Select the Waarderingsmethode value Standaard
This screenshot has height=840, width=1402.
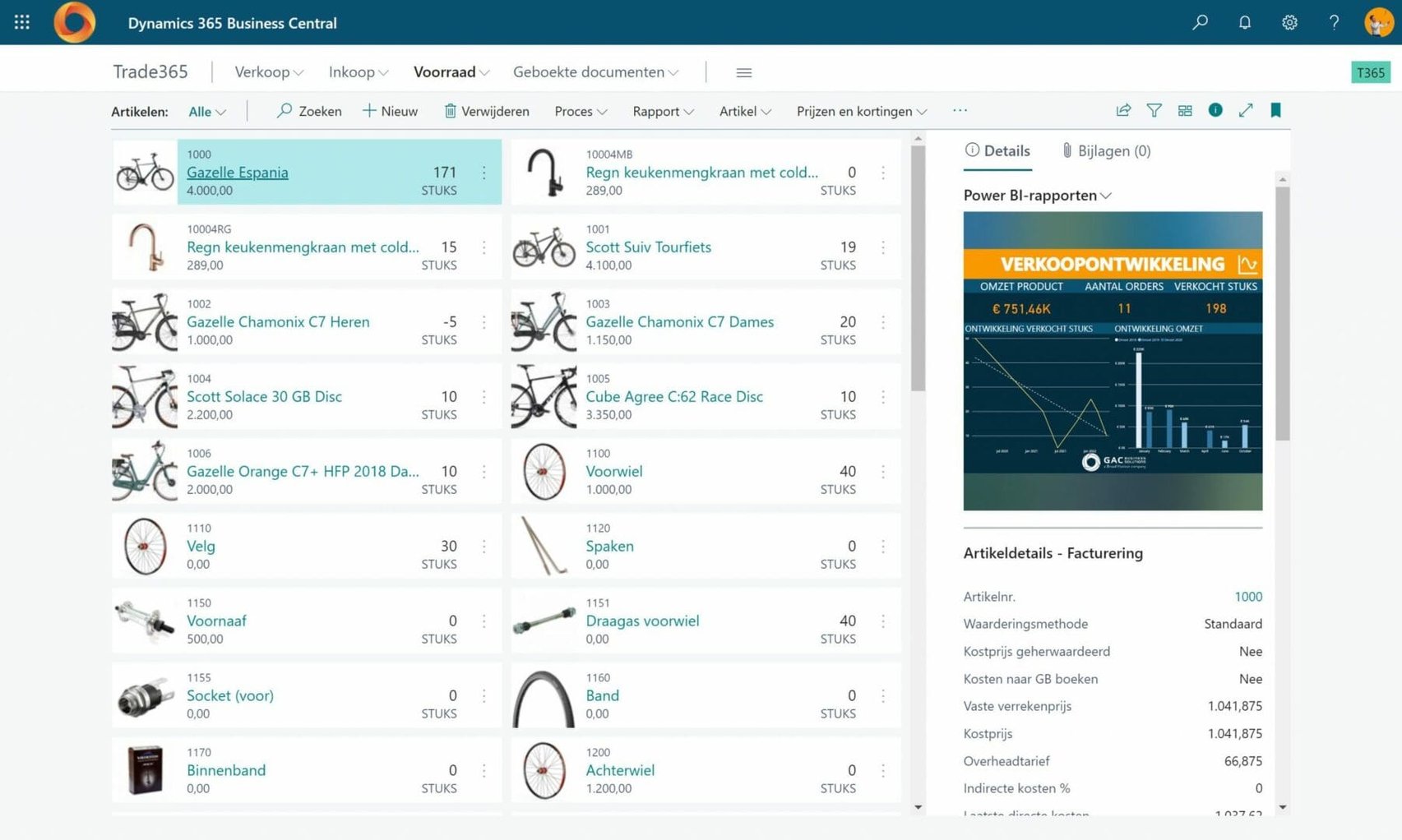coord(1233,624)
